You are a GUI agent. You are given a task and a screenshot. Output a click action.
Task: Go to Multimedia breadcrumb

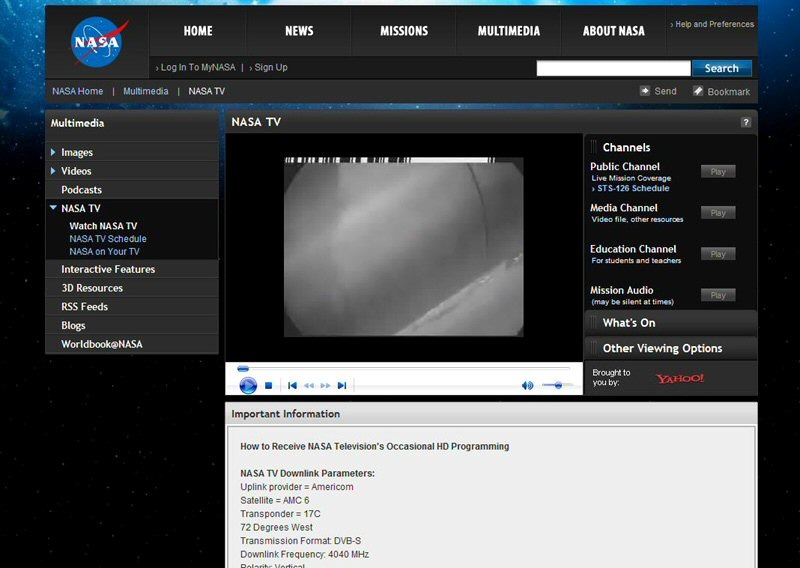coord(145,91)
